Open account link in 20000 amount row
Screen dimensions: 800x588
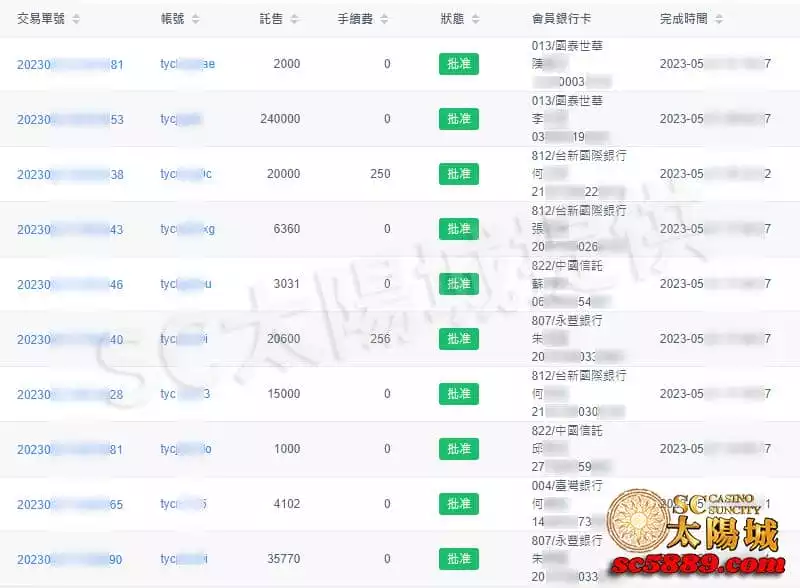click(x=186, y=174)
